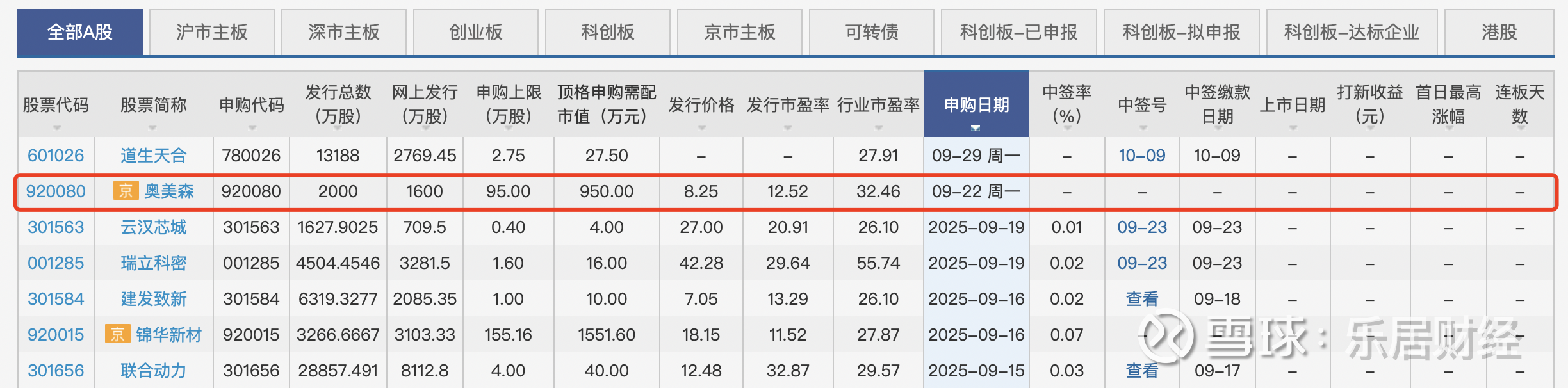Viewport: 1568px width, 388px height.
Task: Sort by 中签率 column header
Action: click(x=1067, y=104)
